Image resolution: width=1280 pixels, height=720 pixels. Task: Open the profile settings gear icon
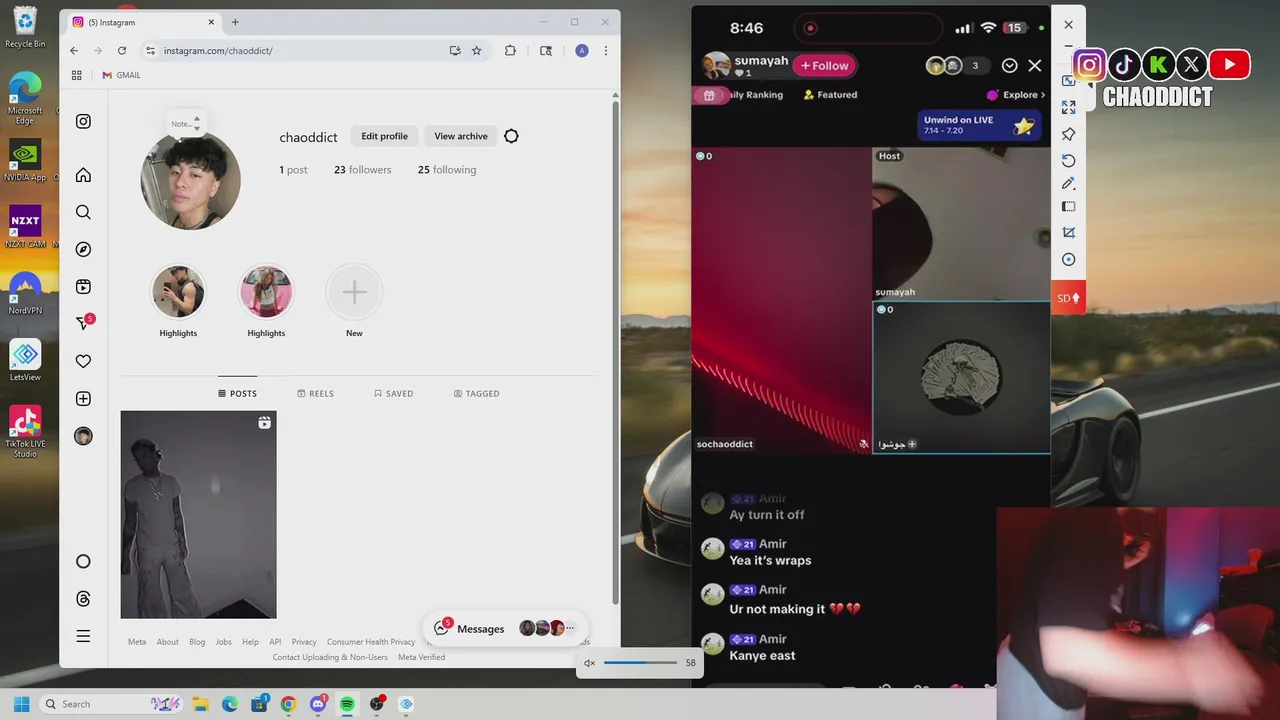point(511,136)
